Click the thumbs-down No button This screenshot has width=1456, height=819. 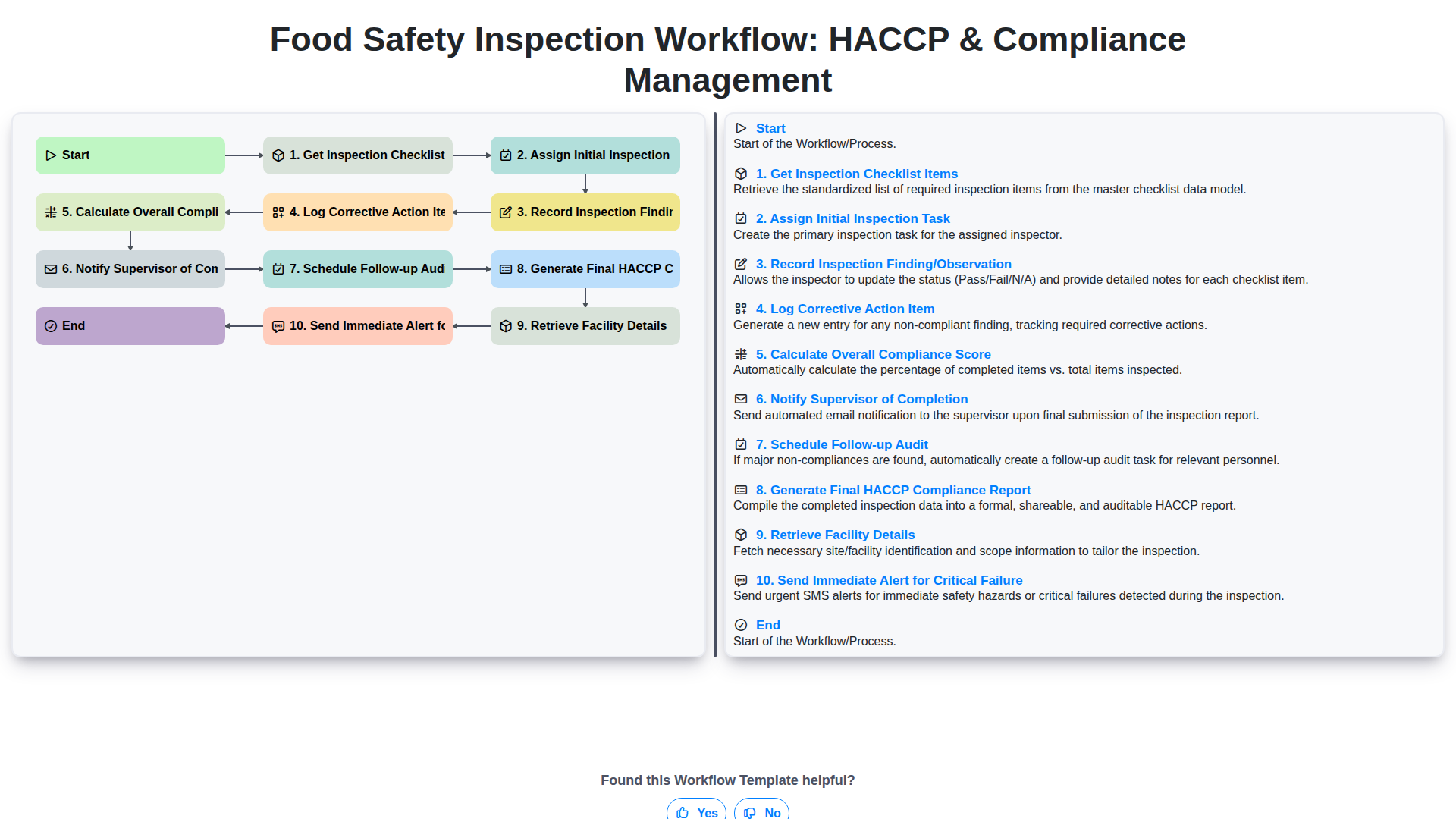pos(761,811)
